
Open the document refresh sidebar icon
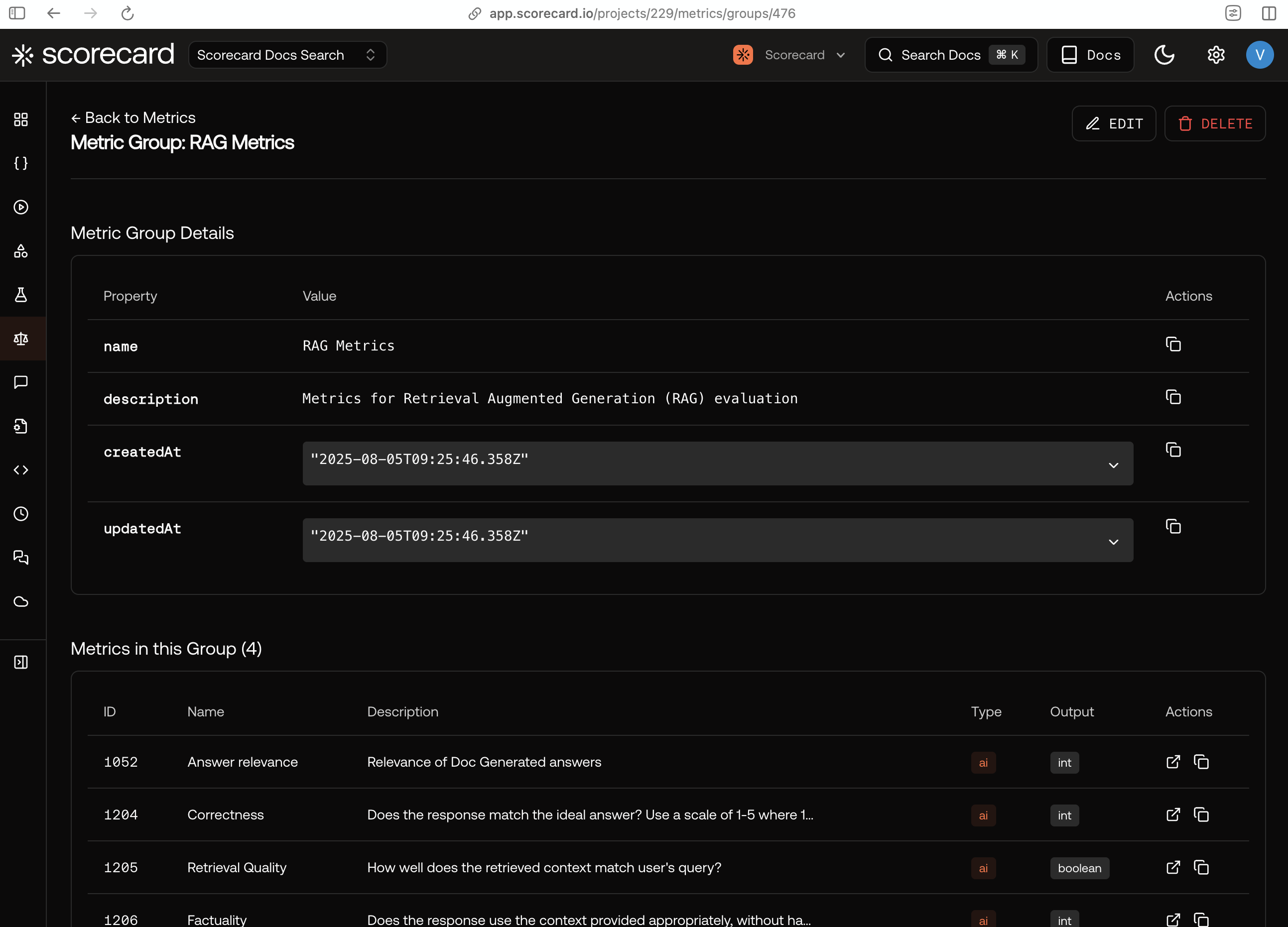pos(21,426)
